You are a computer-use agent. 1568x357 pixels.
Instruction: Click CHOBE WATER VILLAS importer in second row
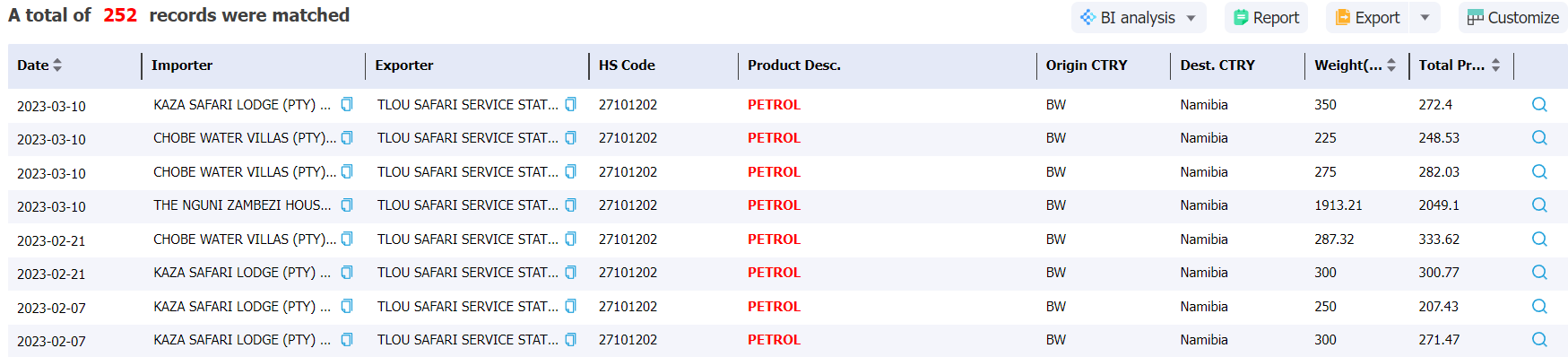[x=245, y=138]
